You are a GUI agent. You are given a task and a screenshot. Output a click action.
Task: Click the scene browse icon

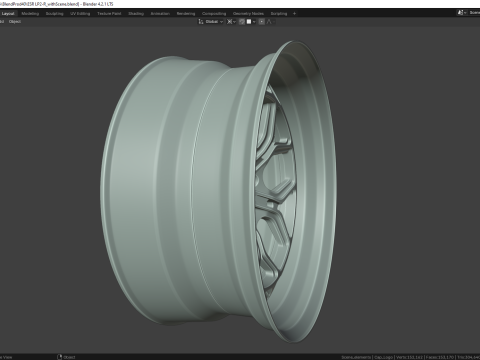[x=461, y=13]
